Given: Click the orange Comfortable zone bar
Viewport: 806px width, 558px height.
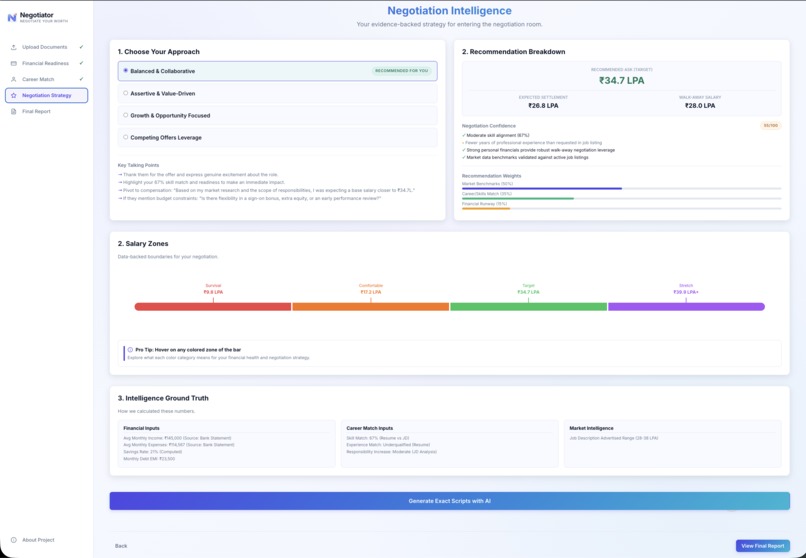Looking at the screenshot, I should (x=371, y=307).
